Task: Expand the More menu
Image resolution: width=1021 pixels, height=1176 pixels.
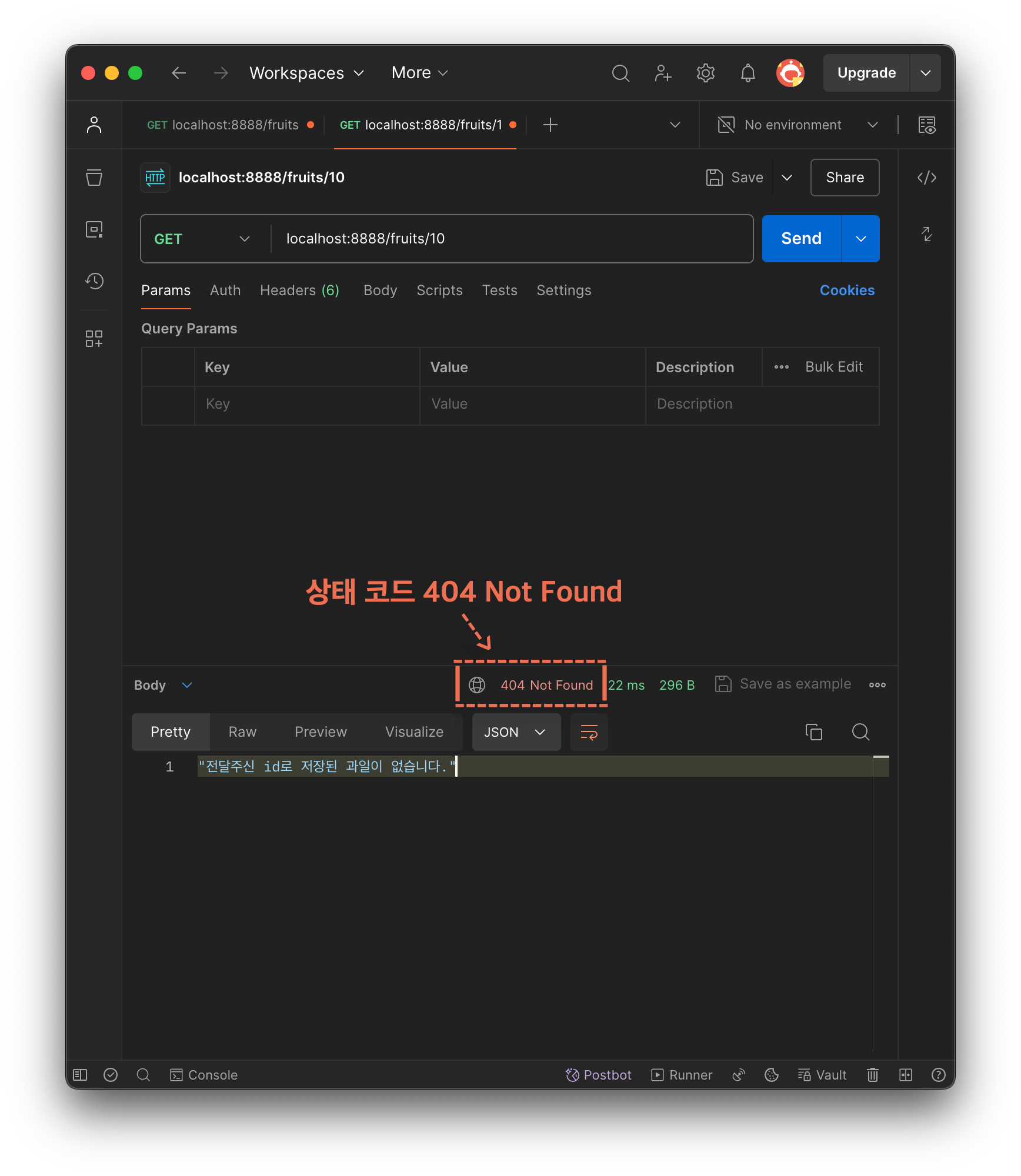Action: tap(420, 73)
